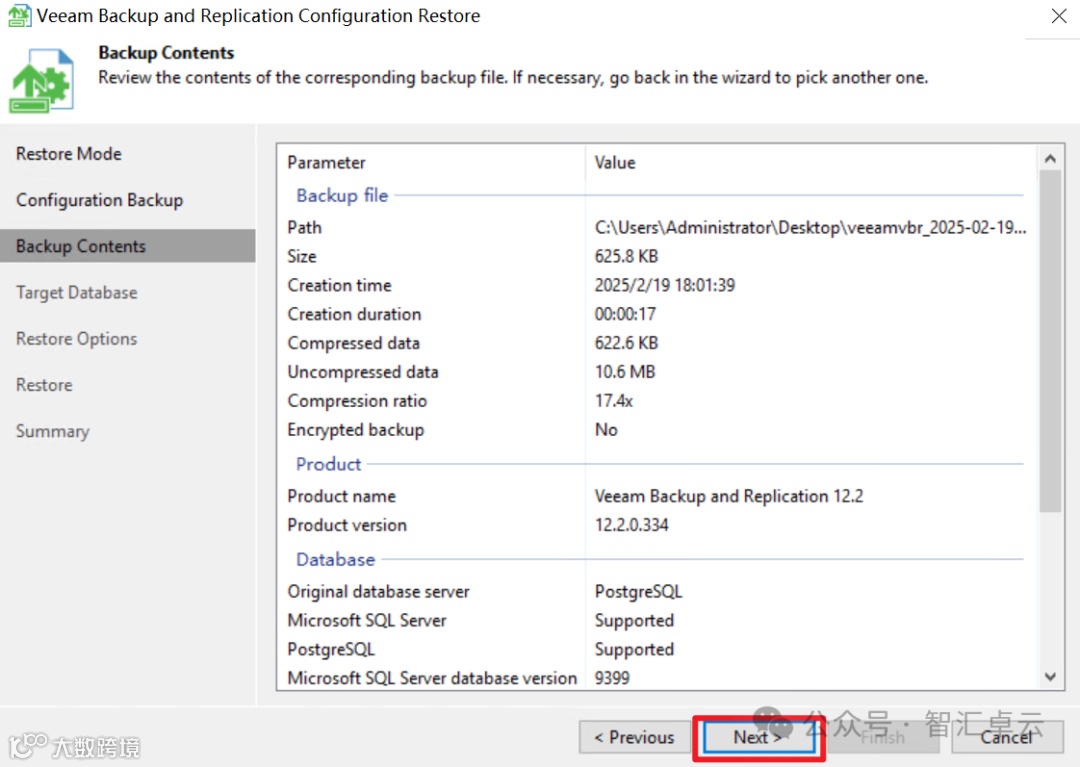Select the Creation duration row
Screen dimensions: 1080x767
tap(657, 314)
